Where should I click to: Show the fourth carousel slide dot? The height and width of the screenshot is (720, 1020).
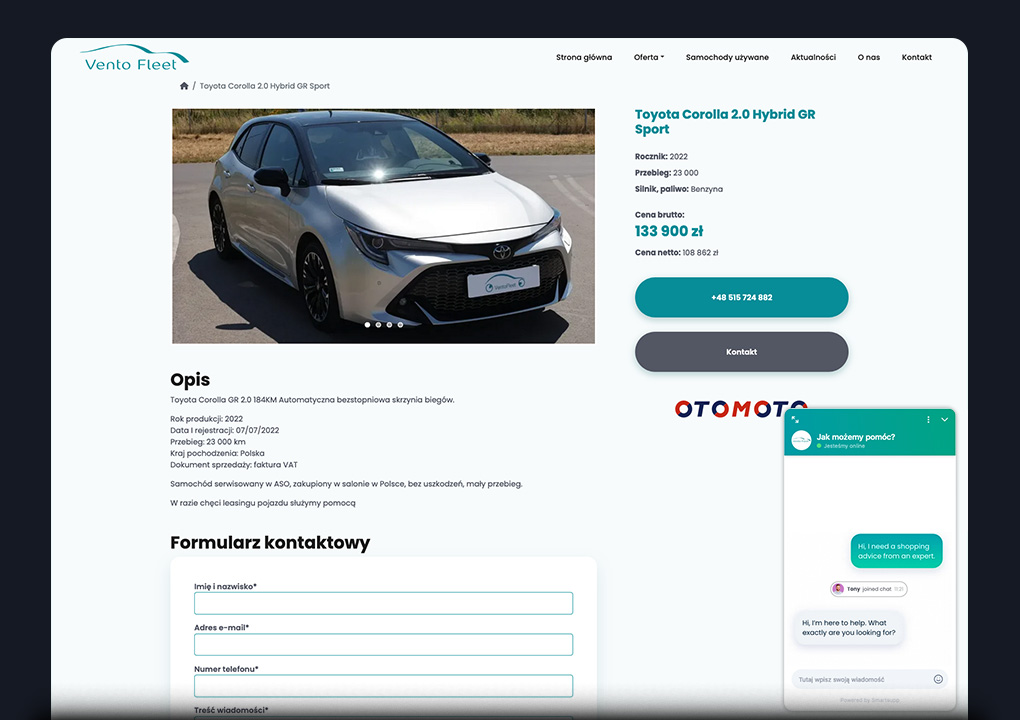click(400, 325)
